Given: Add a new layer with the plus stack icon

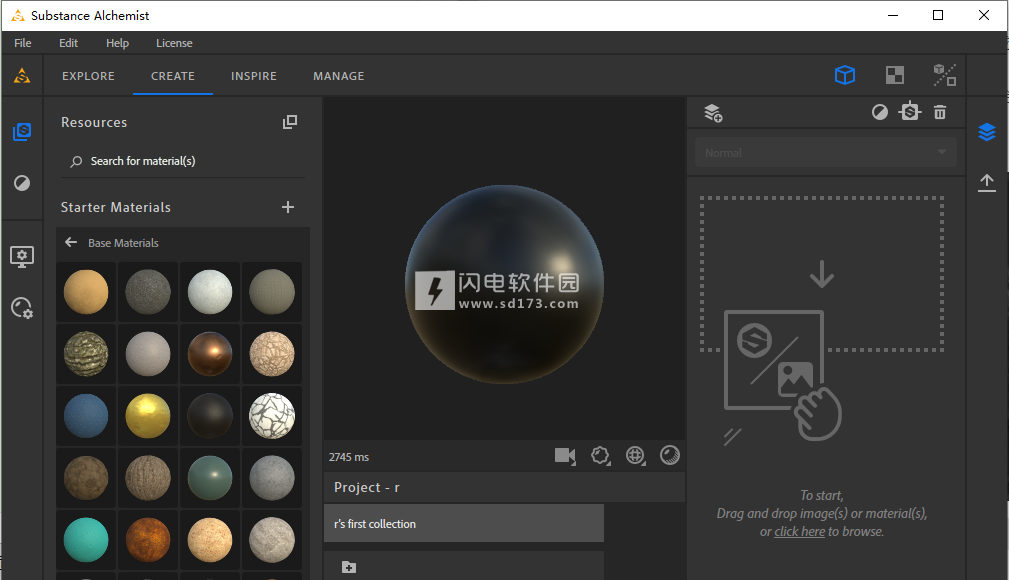Looking at the screenshot, I should (x=713, y=113).
